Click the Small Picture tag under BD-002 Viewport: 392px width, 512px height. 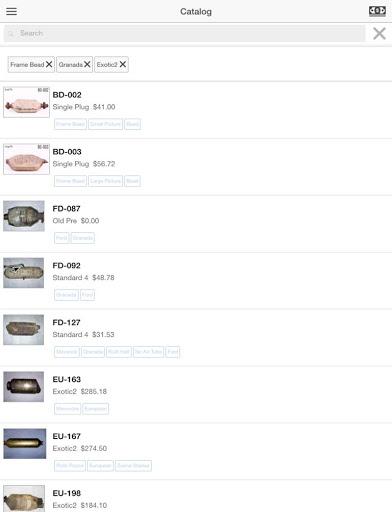[105, 124]
